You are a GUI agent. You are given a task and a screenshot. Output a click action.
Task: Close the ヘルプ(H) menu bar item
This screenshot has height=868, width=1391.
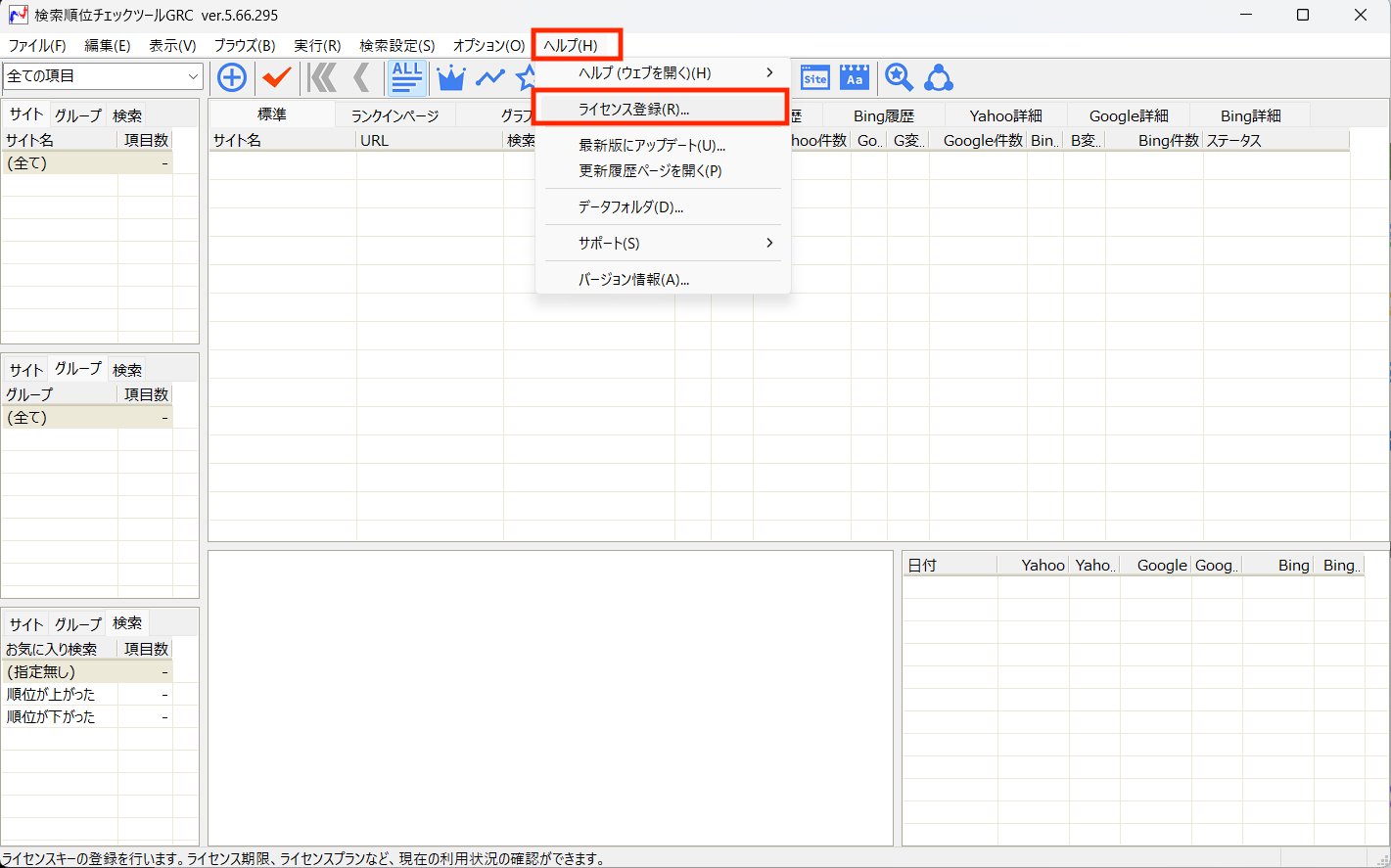pos(571,45)
